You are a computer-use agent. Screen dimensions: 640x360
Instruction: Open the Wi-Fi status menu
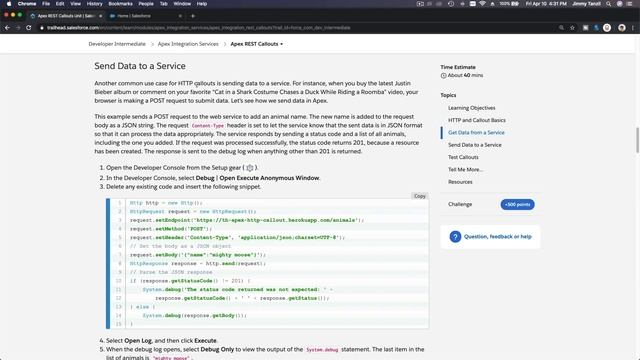pyautogui.click(x=482, y=4)
